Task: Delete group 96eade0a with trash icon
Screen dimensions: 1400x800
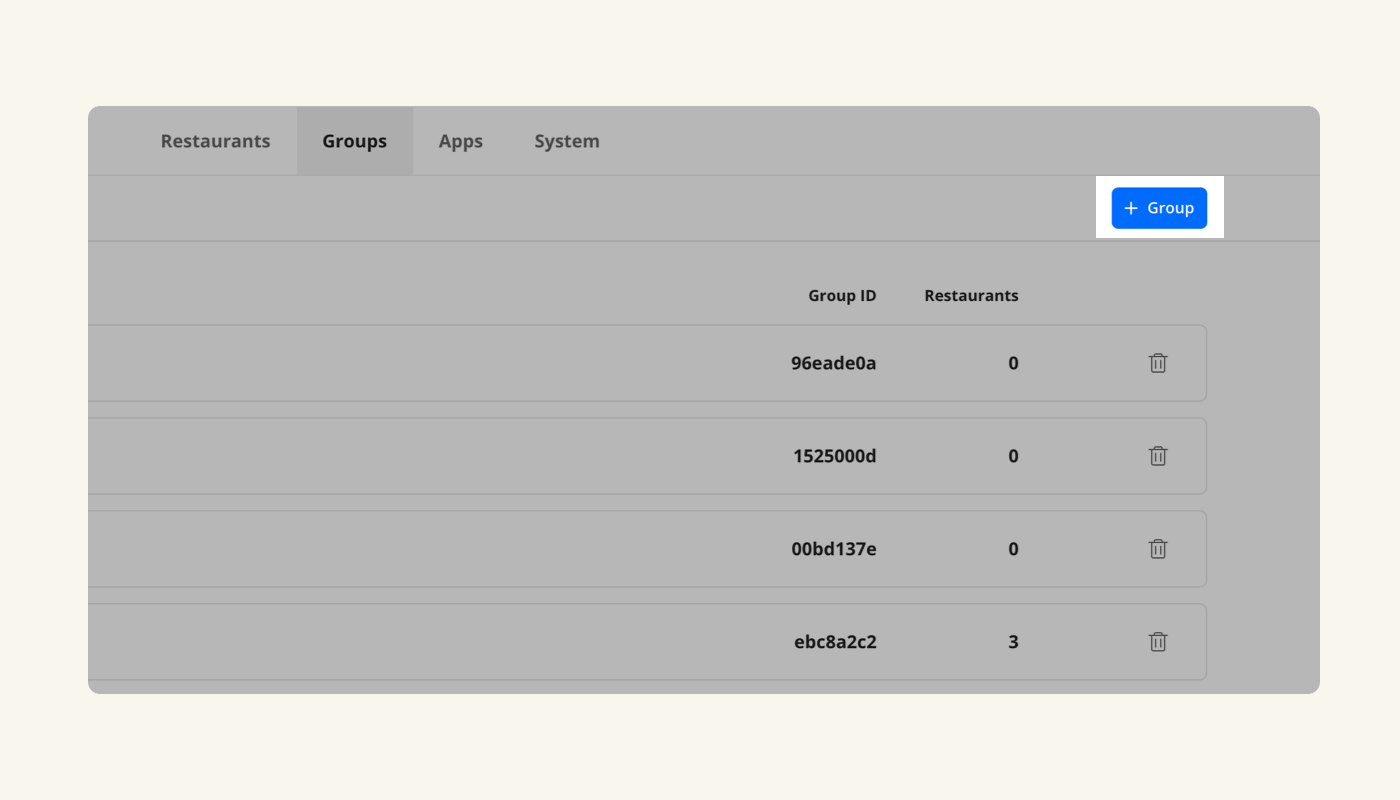Action: (x=1157, y=363)
